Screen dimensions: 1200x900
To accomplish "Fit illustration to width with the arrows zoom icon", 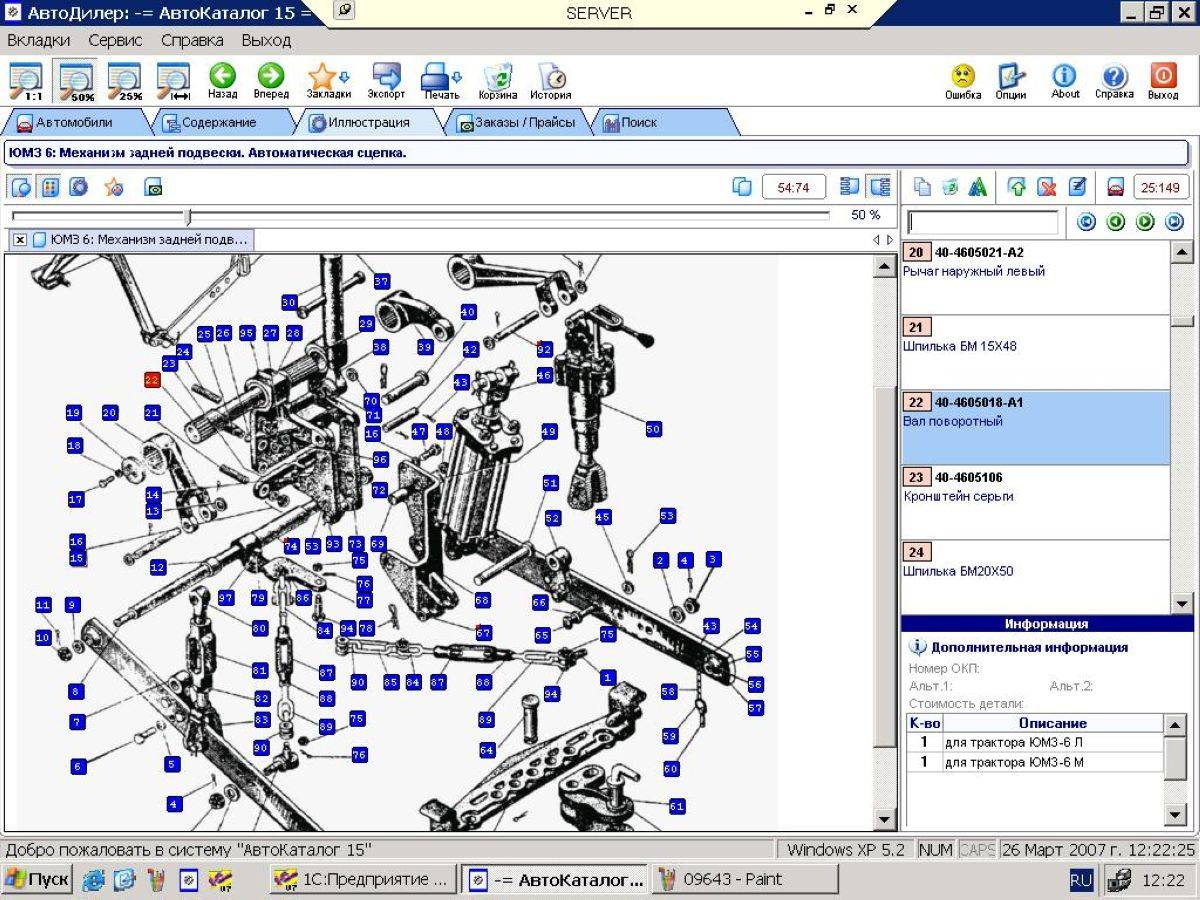I will pyautogui.click(x=174, y=82).
